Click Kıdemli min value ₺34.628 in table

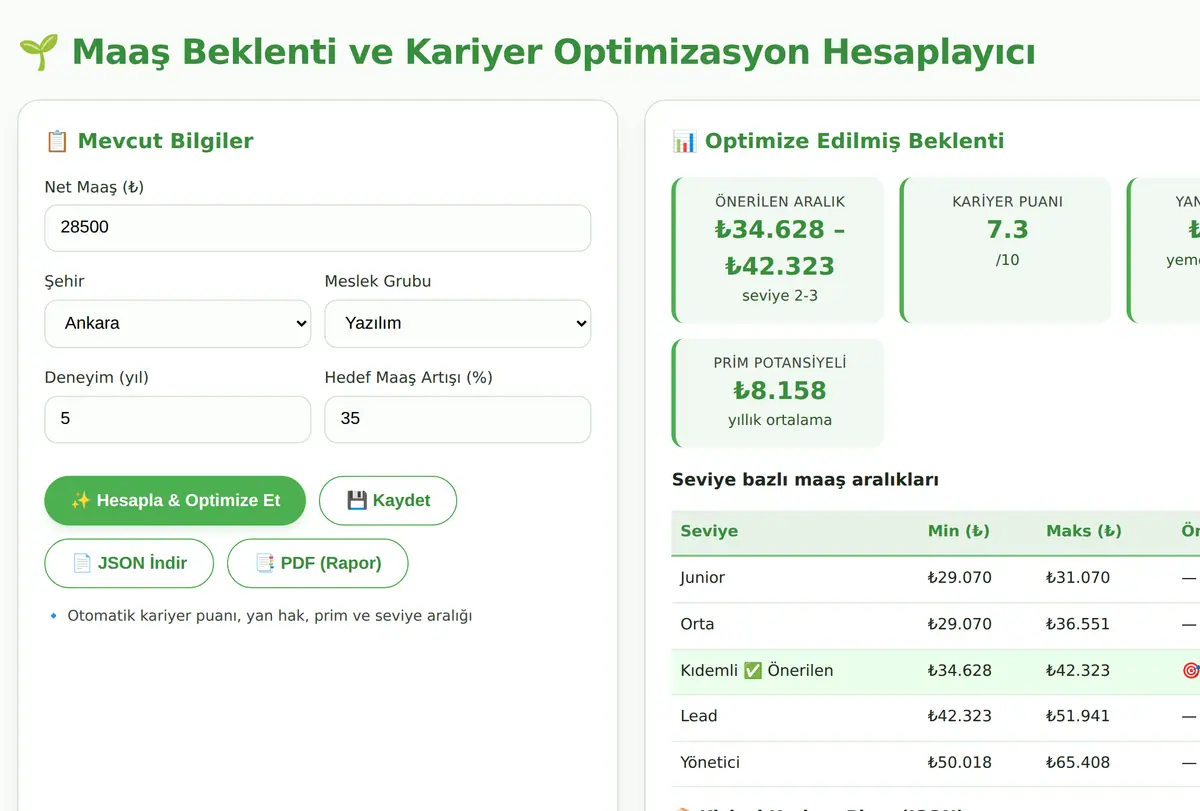[x=960, y=671]
